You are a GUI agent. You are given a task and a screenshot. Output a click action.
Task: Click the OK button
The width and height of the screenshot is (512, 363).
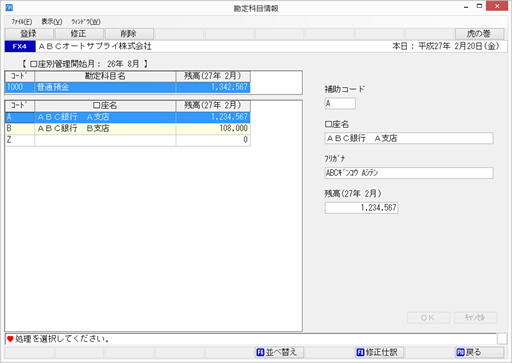tap(429, 318)
